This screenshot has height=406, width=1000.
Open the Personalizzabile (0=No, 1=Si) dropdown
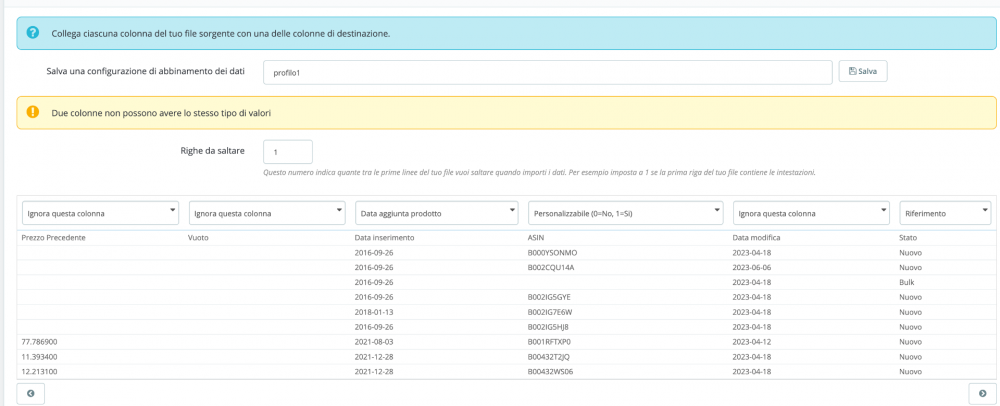626,214
